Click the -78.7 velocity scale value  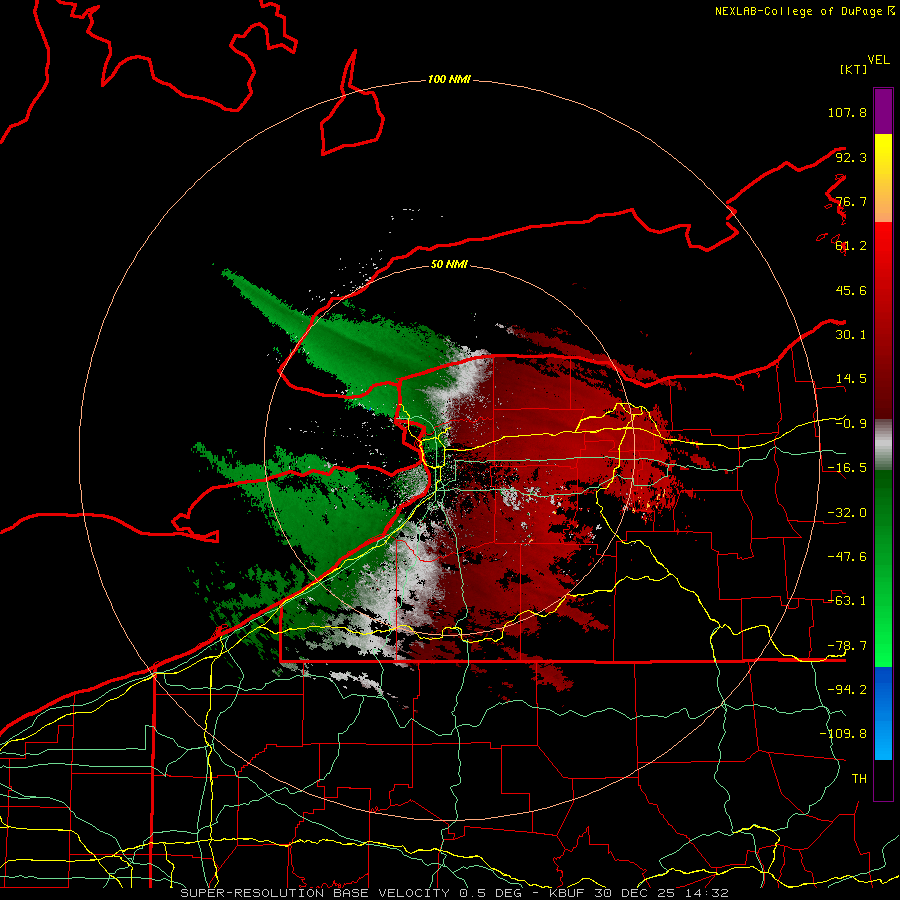click(x=847, y=646)
